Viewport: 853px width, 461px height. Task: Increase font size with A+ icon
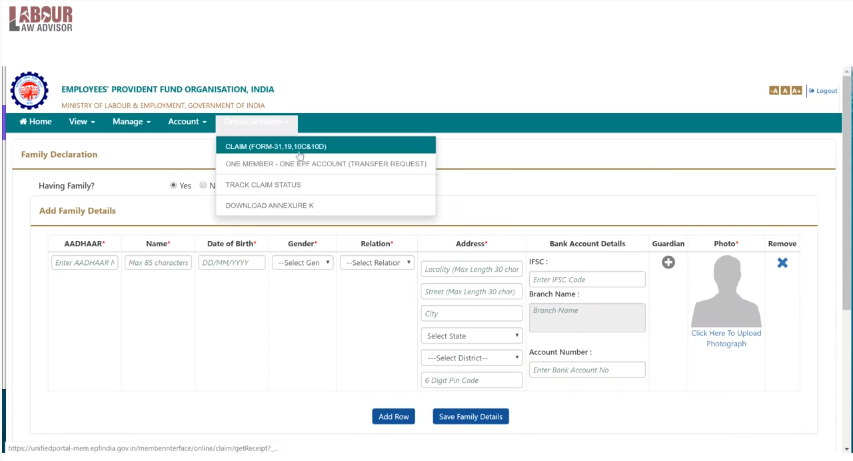pos(796,91)
